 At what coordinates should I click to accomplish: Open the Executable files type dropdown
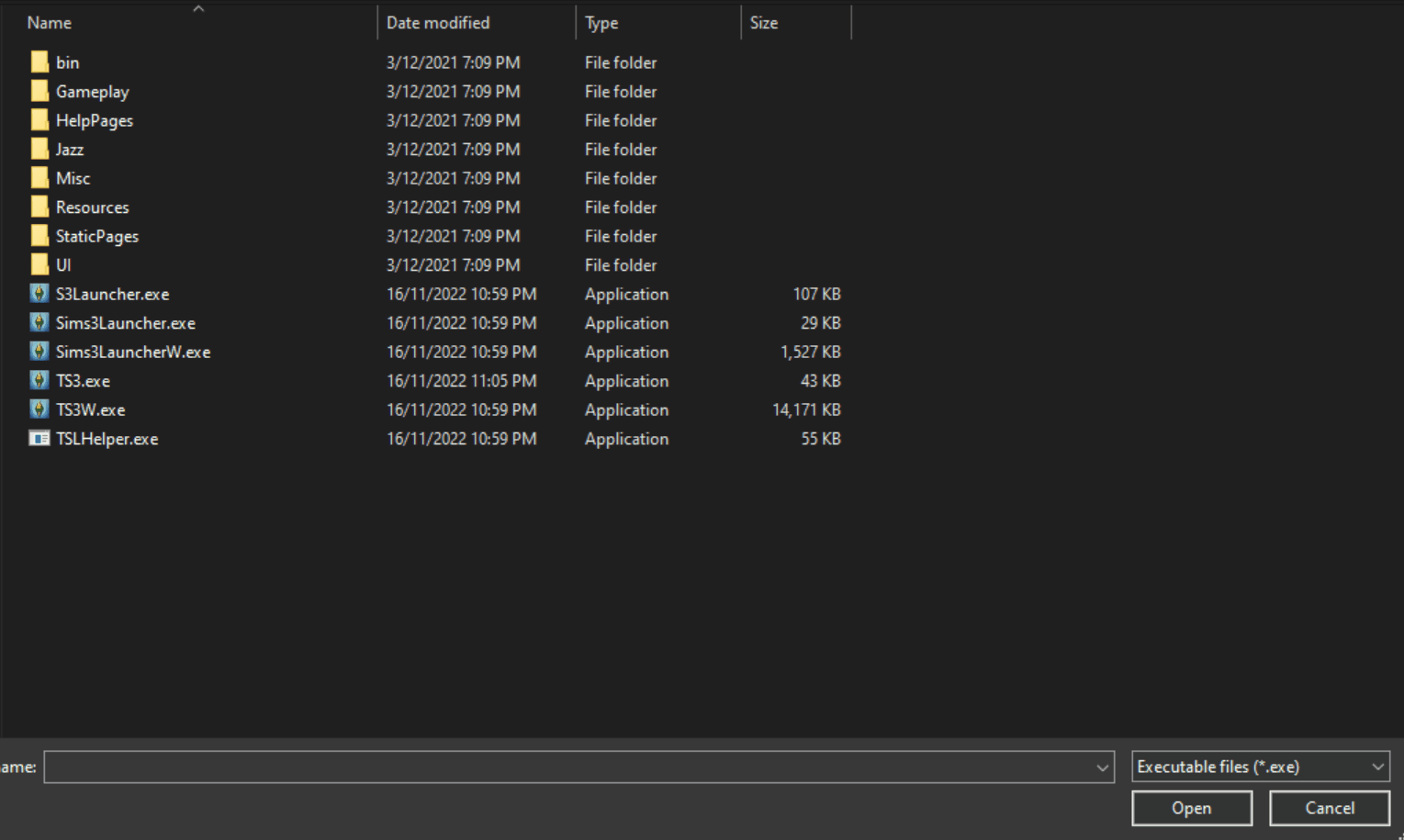point(1260,767)
